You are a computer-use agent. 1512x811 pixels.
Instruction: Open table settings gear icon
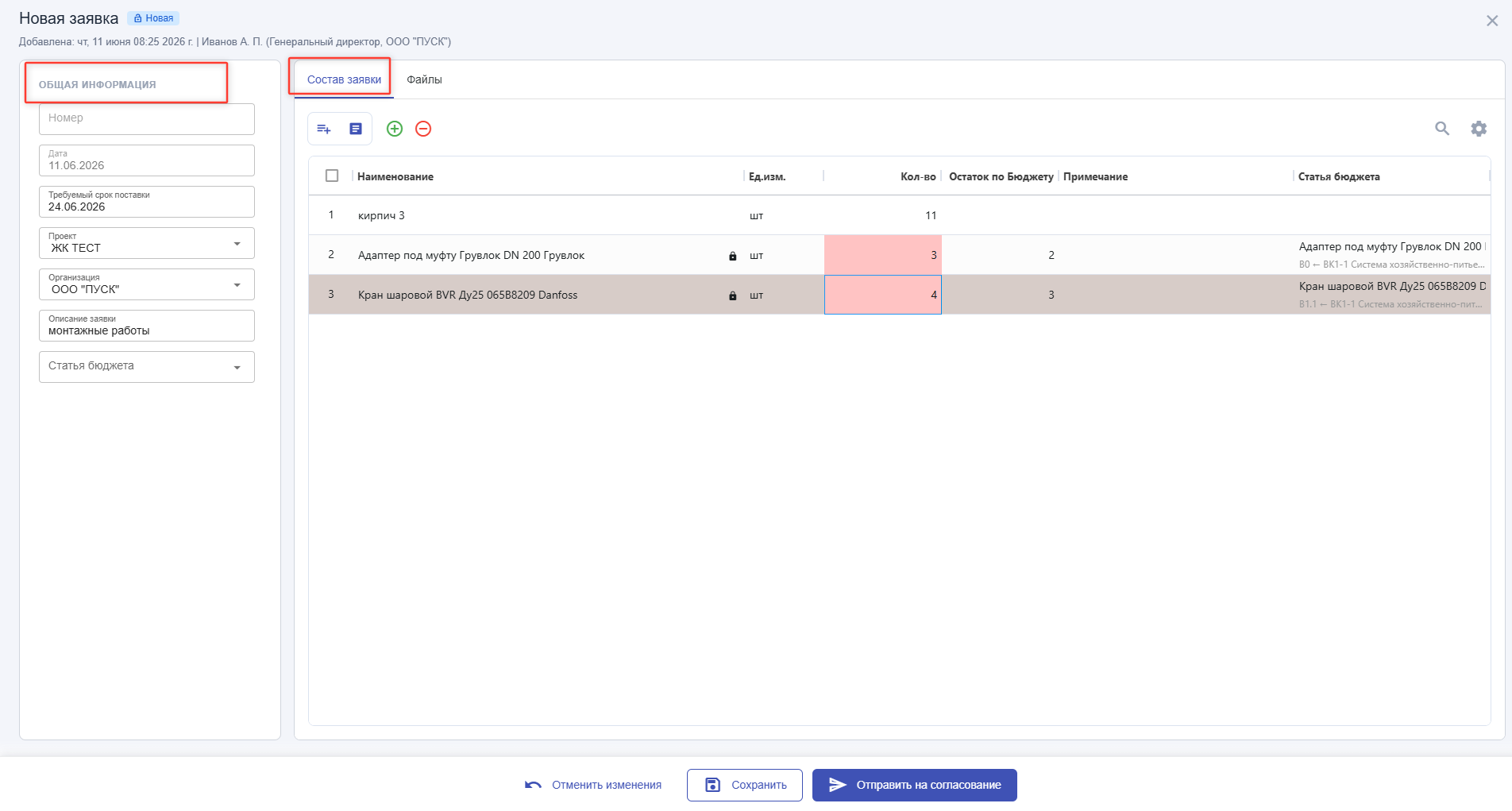pos(1479,129)
